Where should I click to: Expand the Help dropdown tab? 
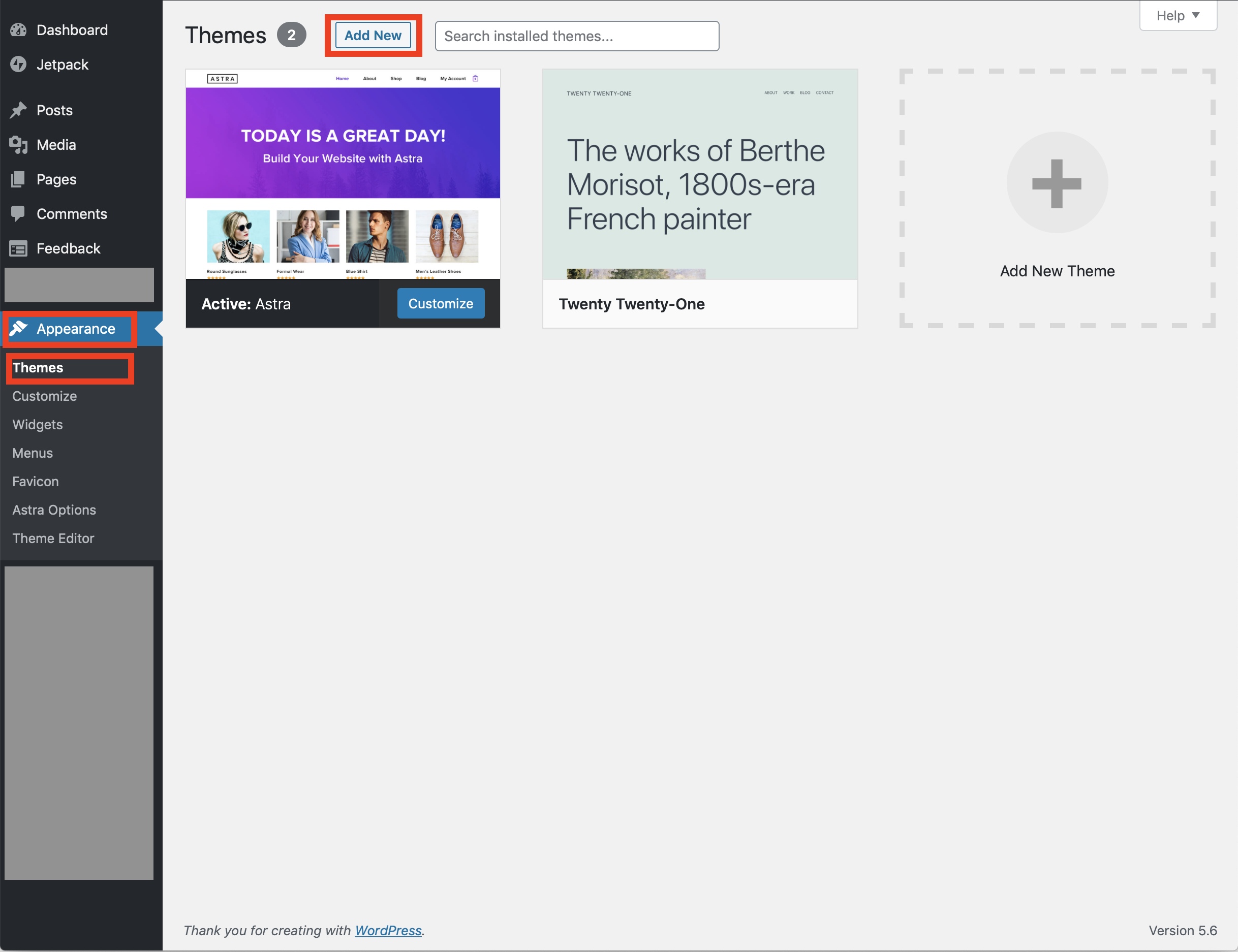coord(1178,16)
